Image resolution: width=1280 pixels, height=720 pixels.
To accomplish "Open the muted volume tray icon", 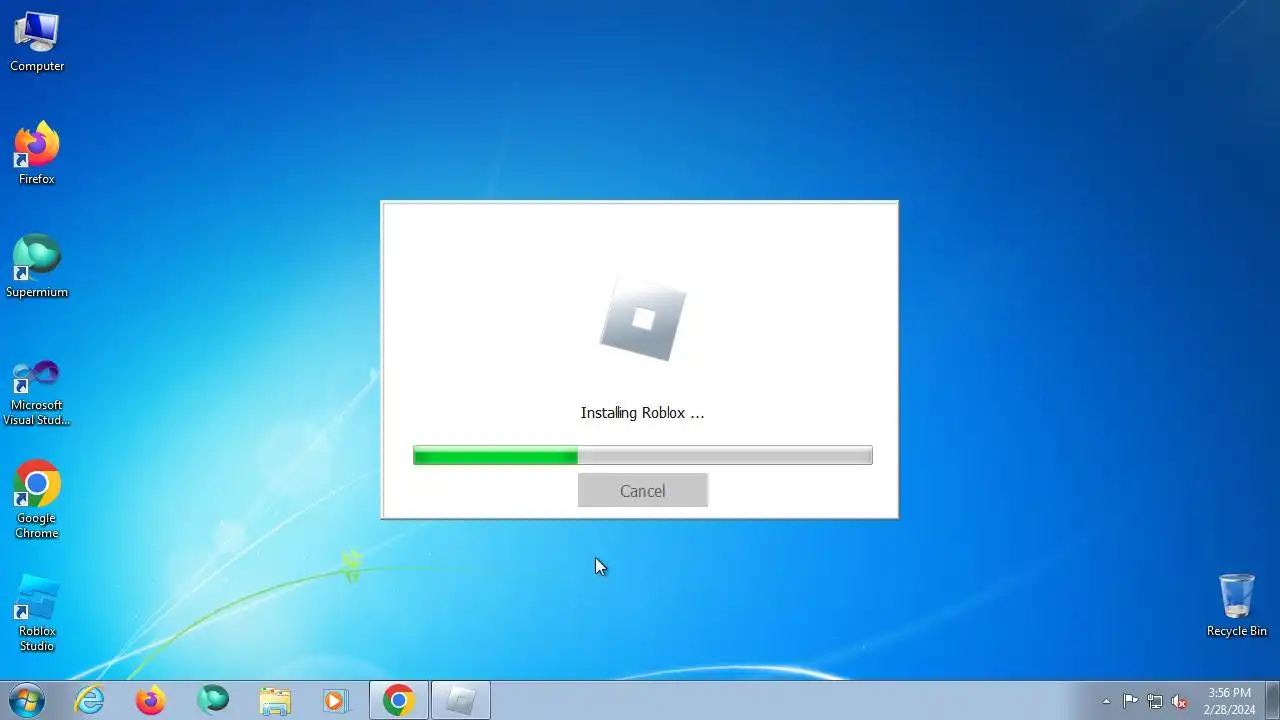I will coord(1180,701).
